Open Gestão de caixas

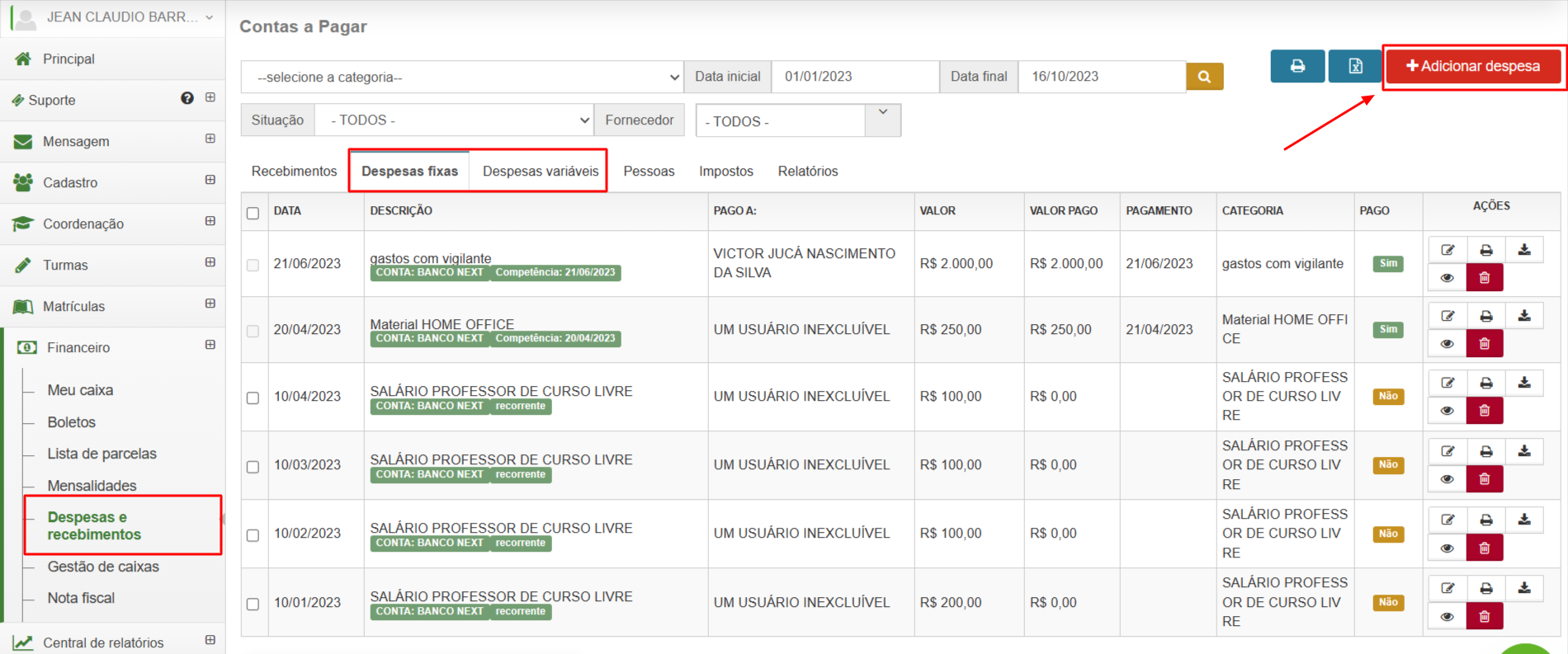click(x=103, y=567)
